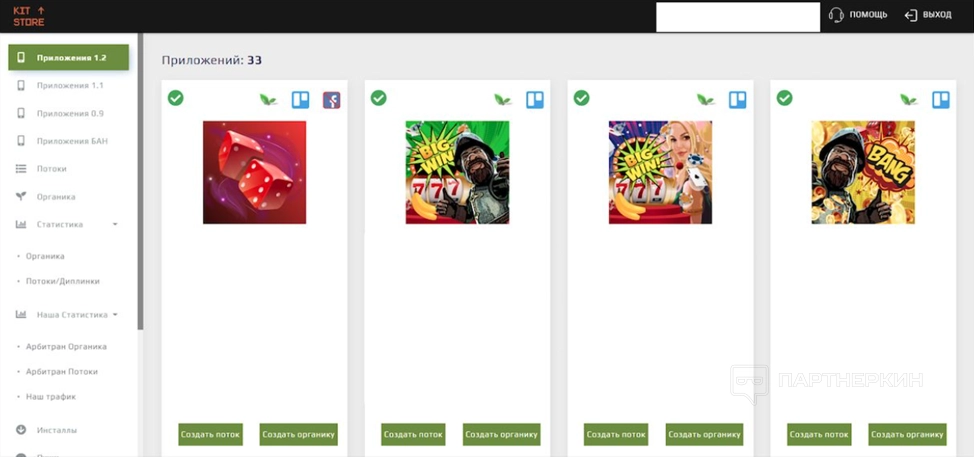
Task: Click green checkmark on Big Win miner card
Action: coord(378,97)
